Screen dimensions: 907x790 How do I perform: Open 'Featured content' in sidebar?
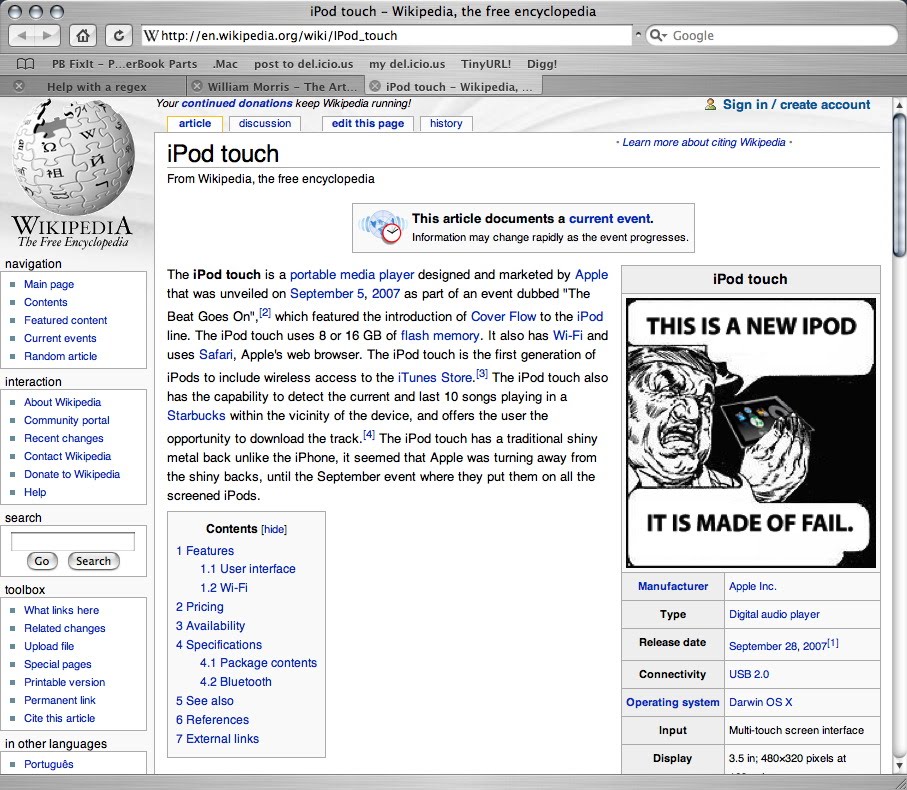[65, 320]
